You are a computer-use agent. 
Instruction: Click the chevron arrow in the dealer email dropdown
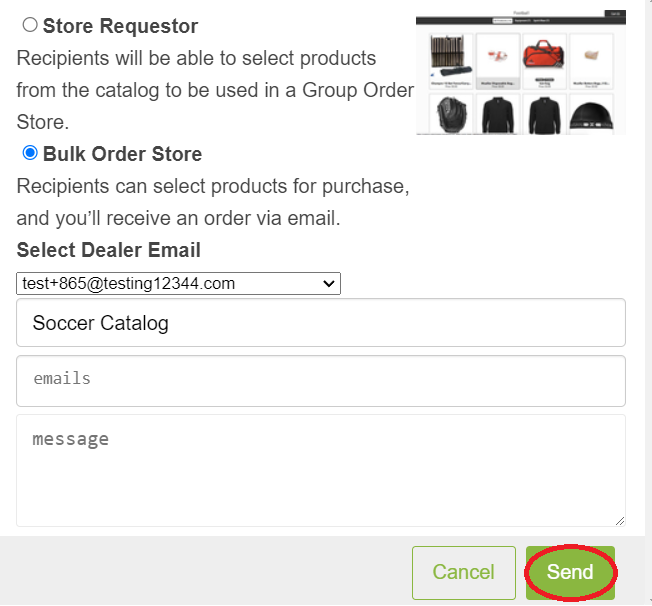pyautogui.click(x=328, y=284)
